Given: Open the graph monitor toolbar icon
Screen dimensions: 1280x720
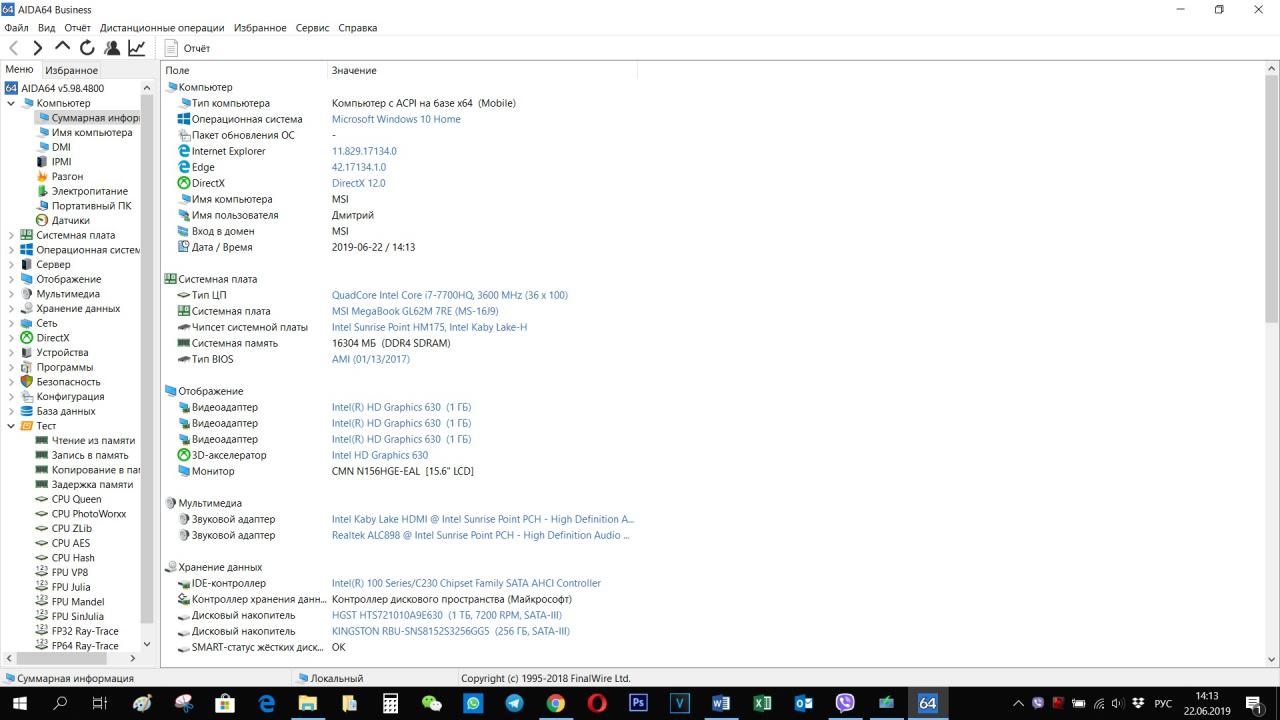Looking at the screenshot, I should [x=137, y=48].
